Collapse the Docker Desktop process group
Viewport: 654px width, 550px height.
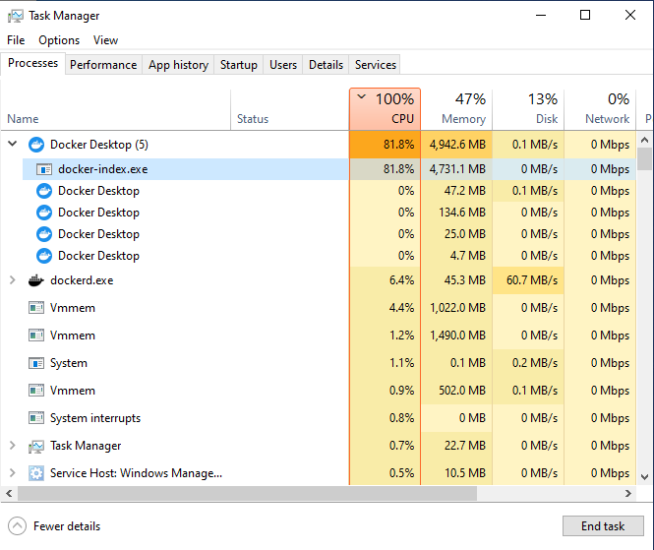pyautogui.click(x=12, y=144)
